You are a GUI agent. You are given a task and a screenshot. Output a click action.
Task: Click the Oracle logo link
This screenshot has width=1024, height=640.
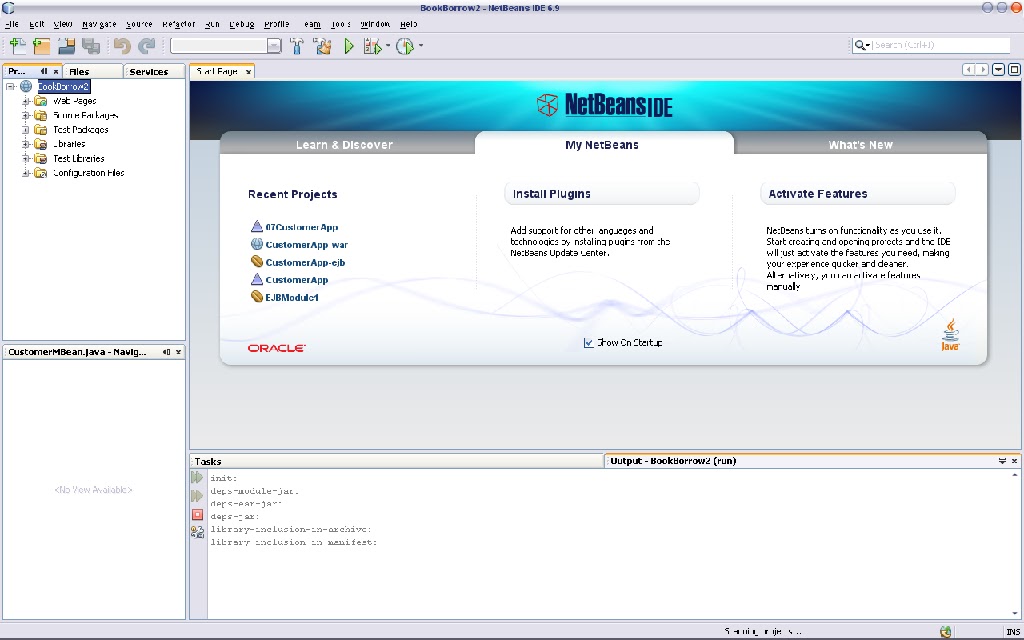click(x=276, y=348)
